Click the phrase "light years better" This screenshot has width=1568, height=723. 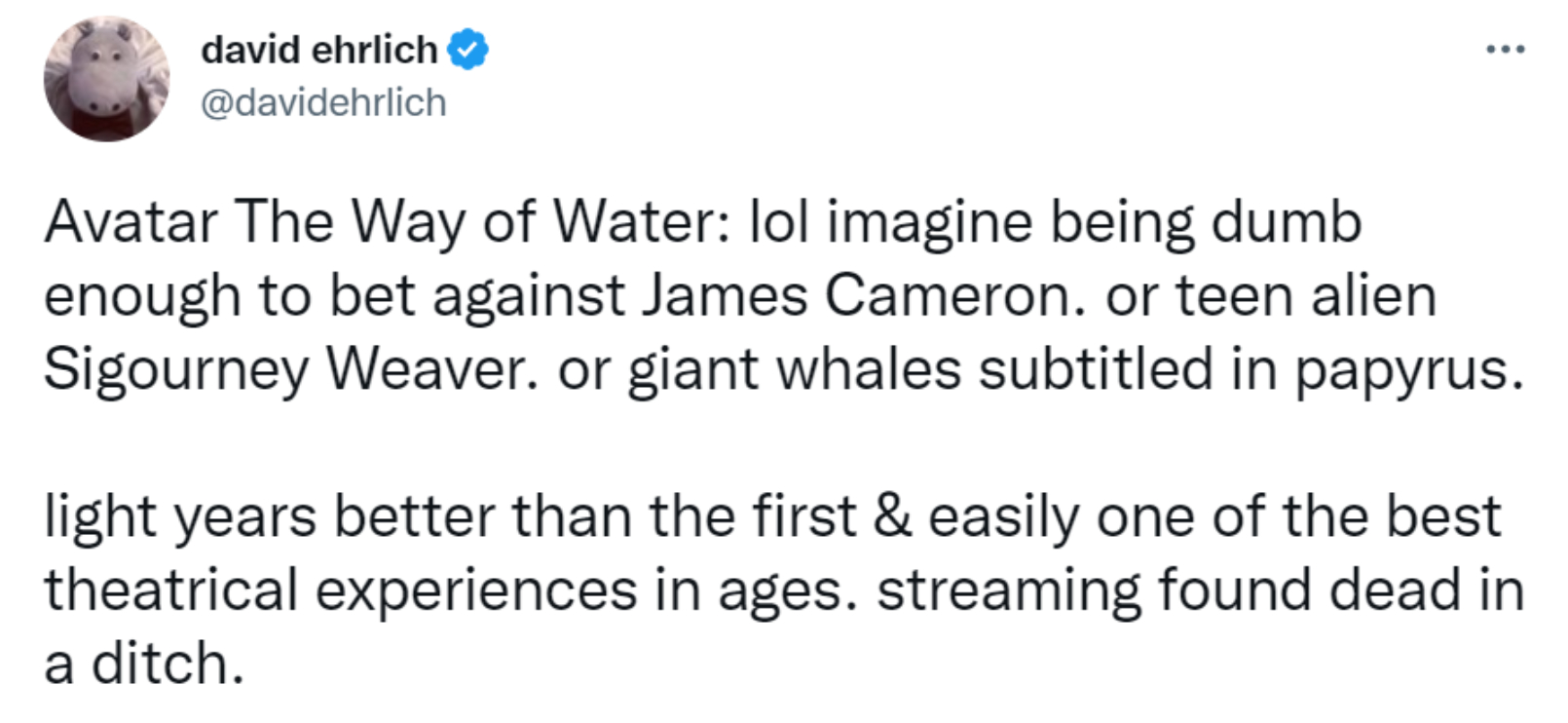pos(270,516)
